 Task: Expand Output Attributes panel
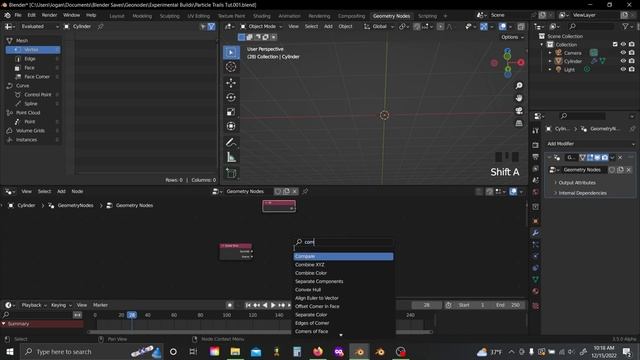[576, 182]
